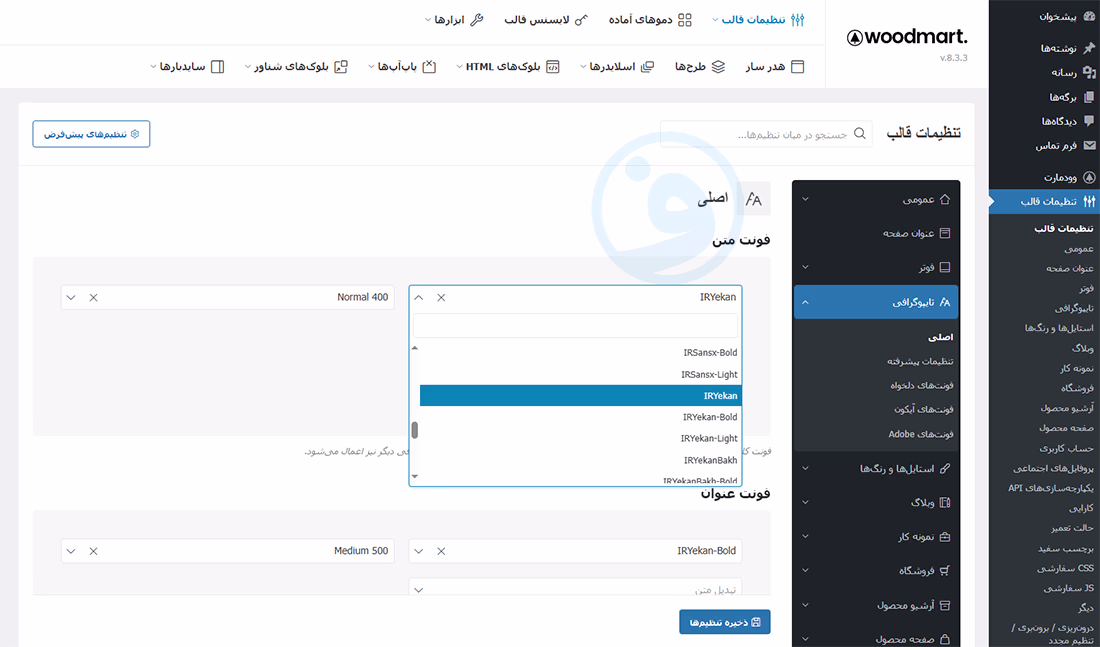This screenshot has height=647, width=1100.
Task: Open the IRYekan-Bold title font dropdown
Action: click(x=419, y=551)
